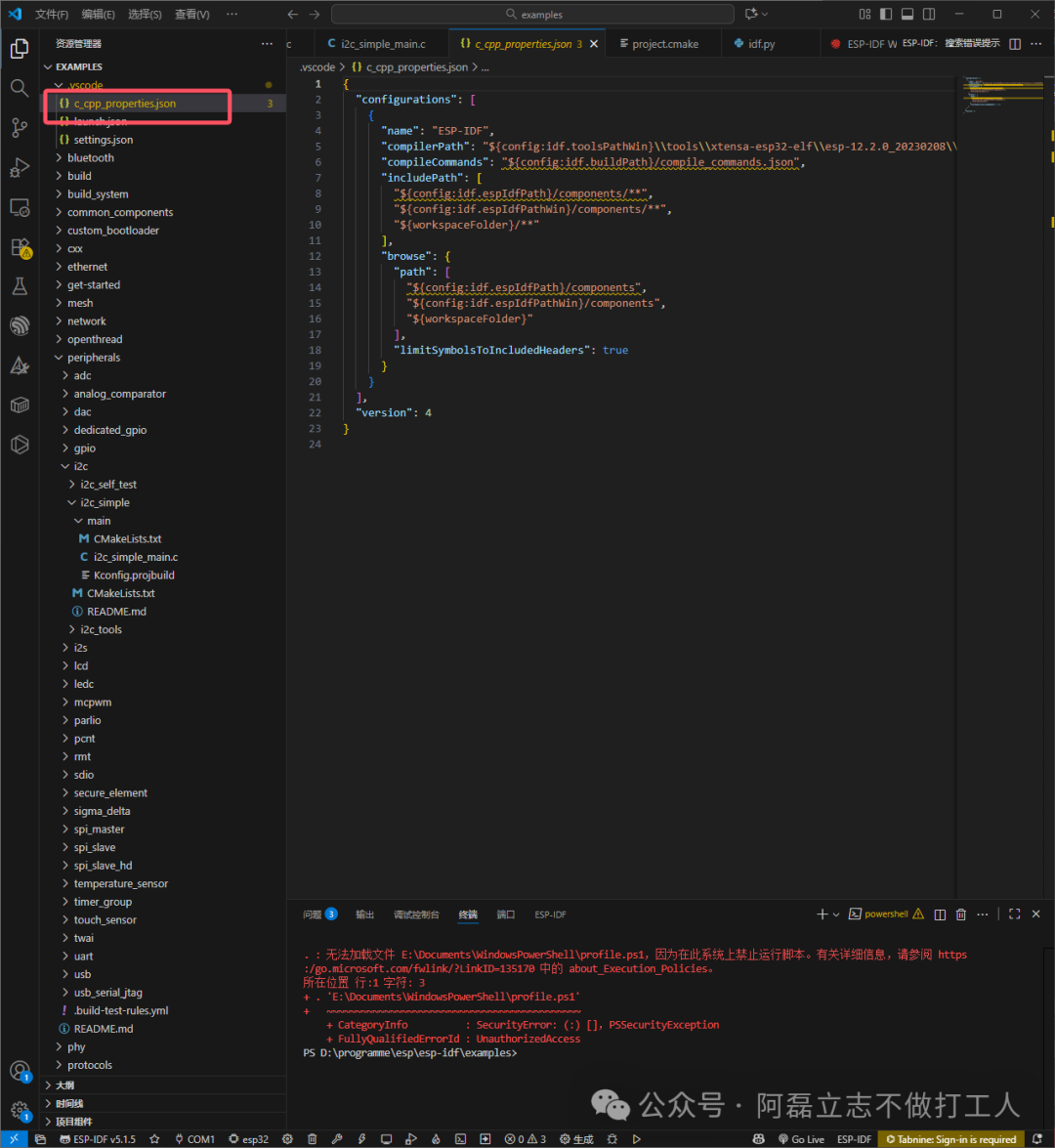The height and width of the screenshot is (1148, 1055).
Task: Click the flash lightning icon in status bar
Action: point(361,1139)
